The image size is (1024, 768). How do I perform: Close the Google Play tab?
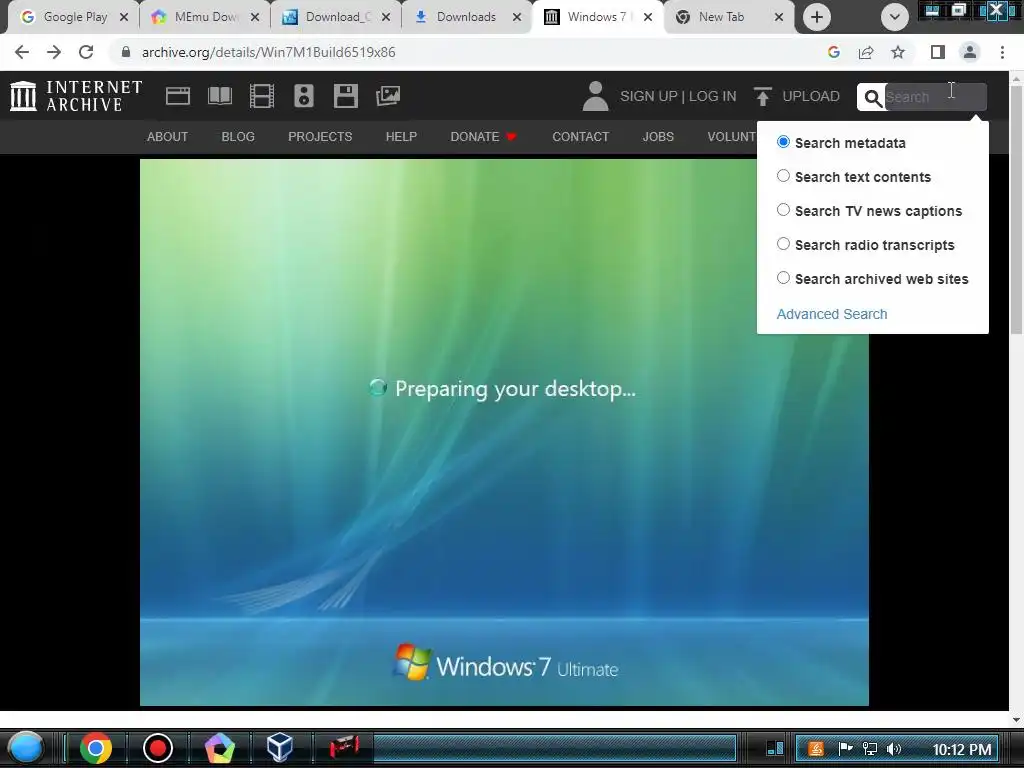[x=124, y=17]
